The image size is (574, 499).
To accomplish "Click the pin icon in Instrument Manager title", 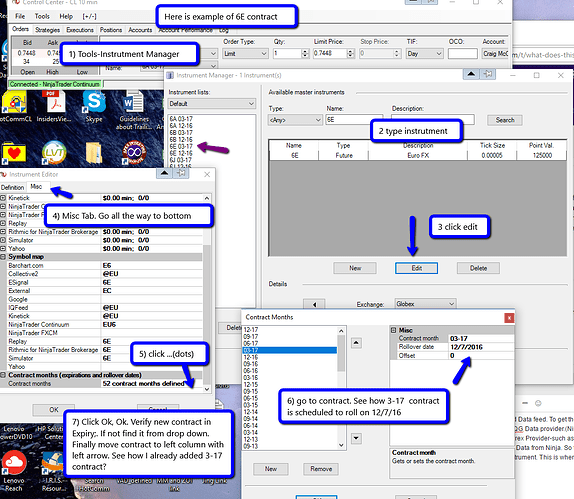I will 488,74.
